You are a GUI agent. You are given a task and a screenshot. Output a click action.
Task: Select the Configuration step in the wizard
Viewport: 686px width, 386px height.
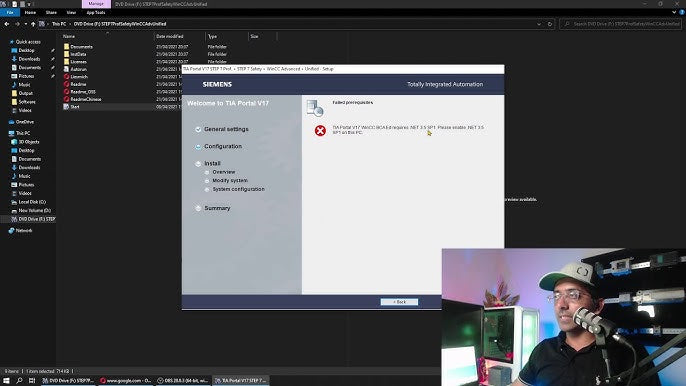point(223,146)
